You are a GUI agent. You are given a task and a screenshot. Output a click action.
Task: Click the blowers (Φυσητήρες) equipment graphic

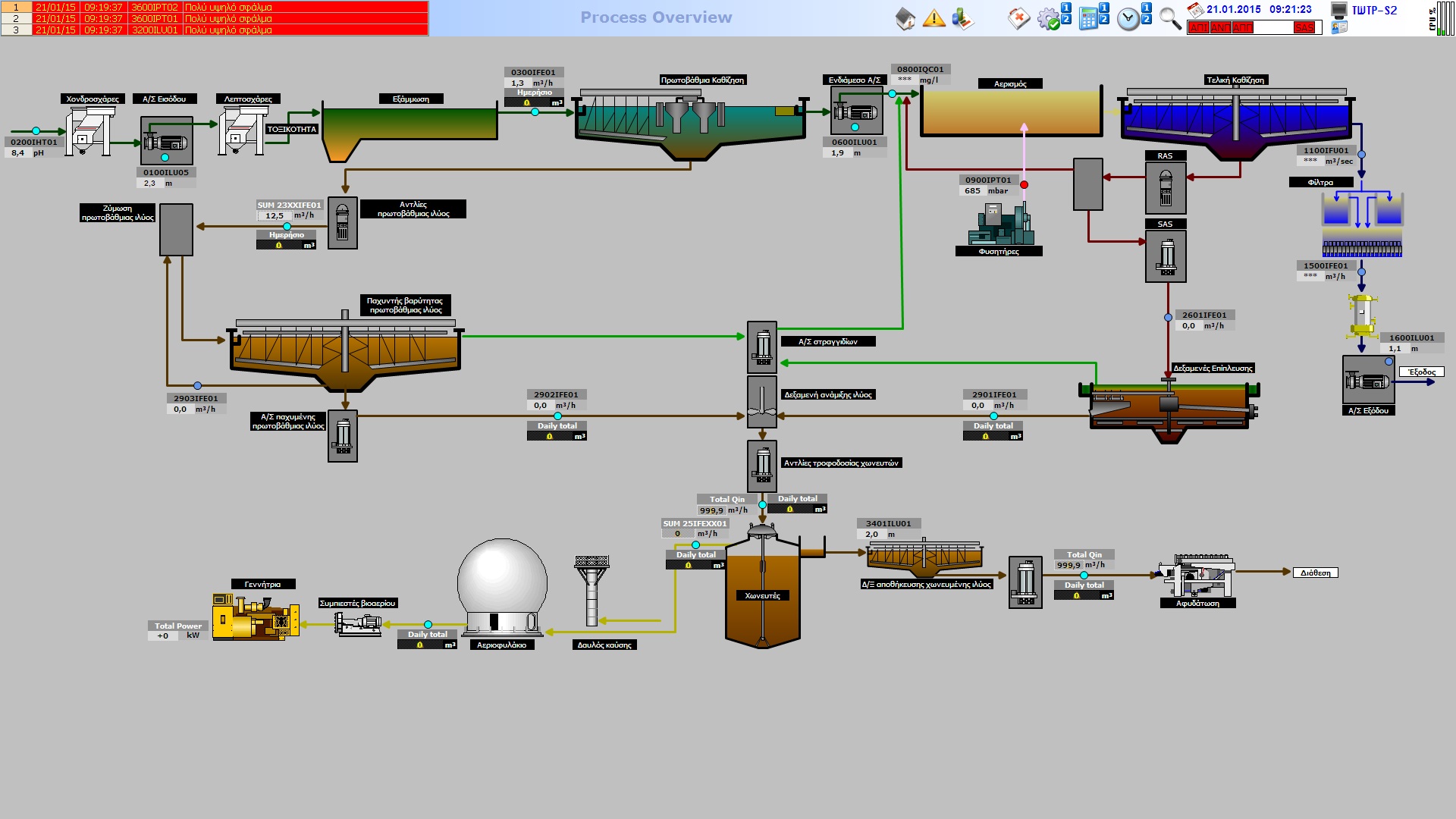pyautogui.click(x=1000, y=224)
